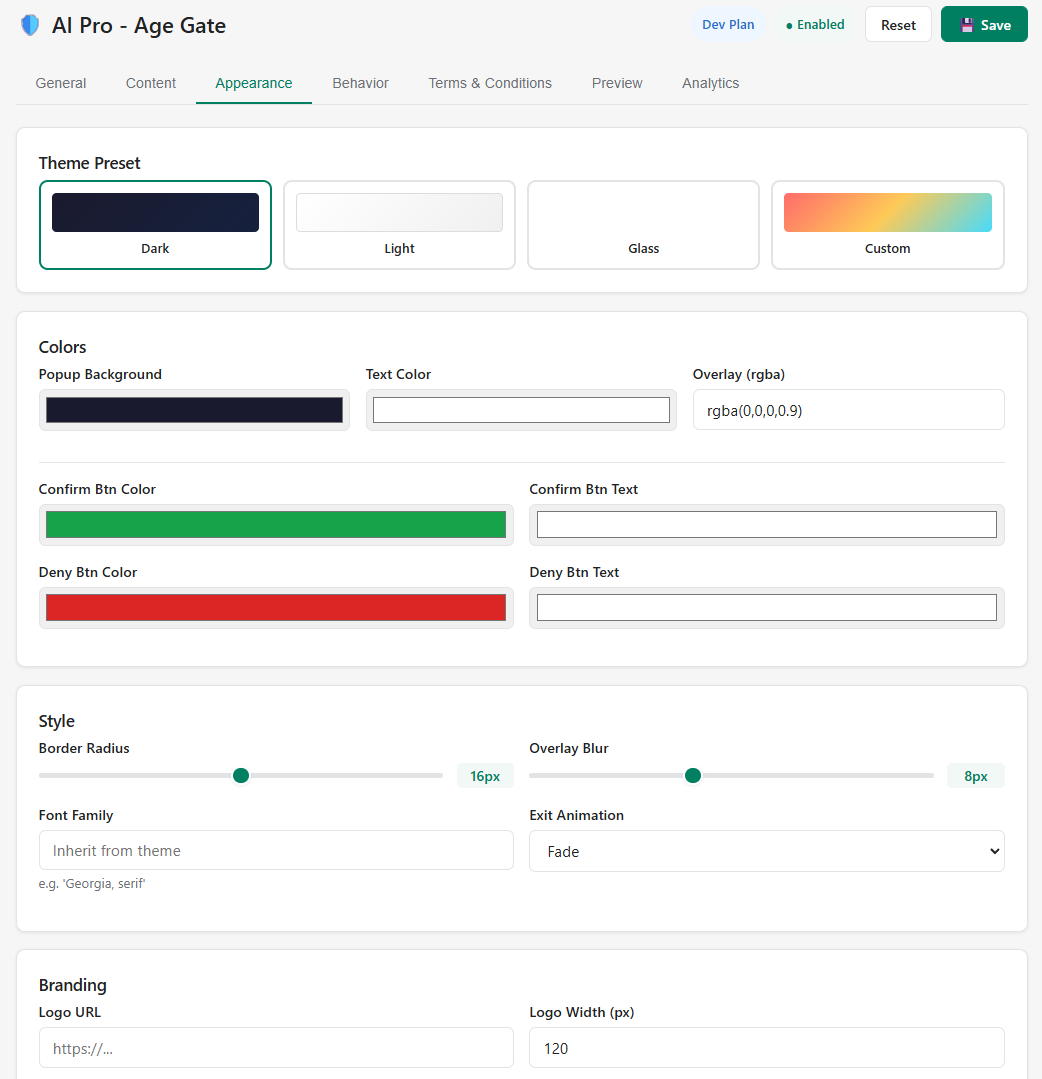Click the Reset button
1042x1079 pixels.
click(x=897, y=23)
